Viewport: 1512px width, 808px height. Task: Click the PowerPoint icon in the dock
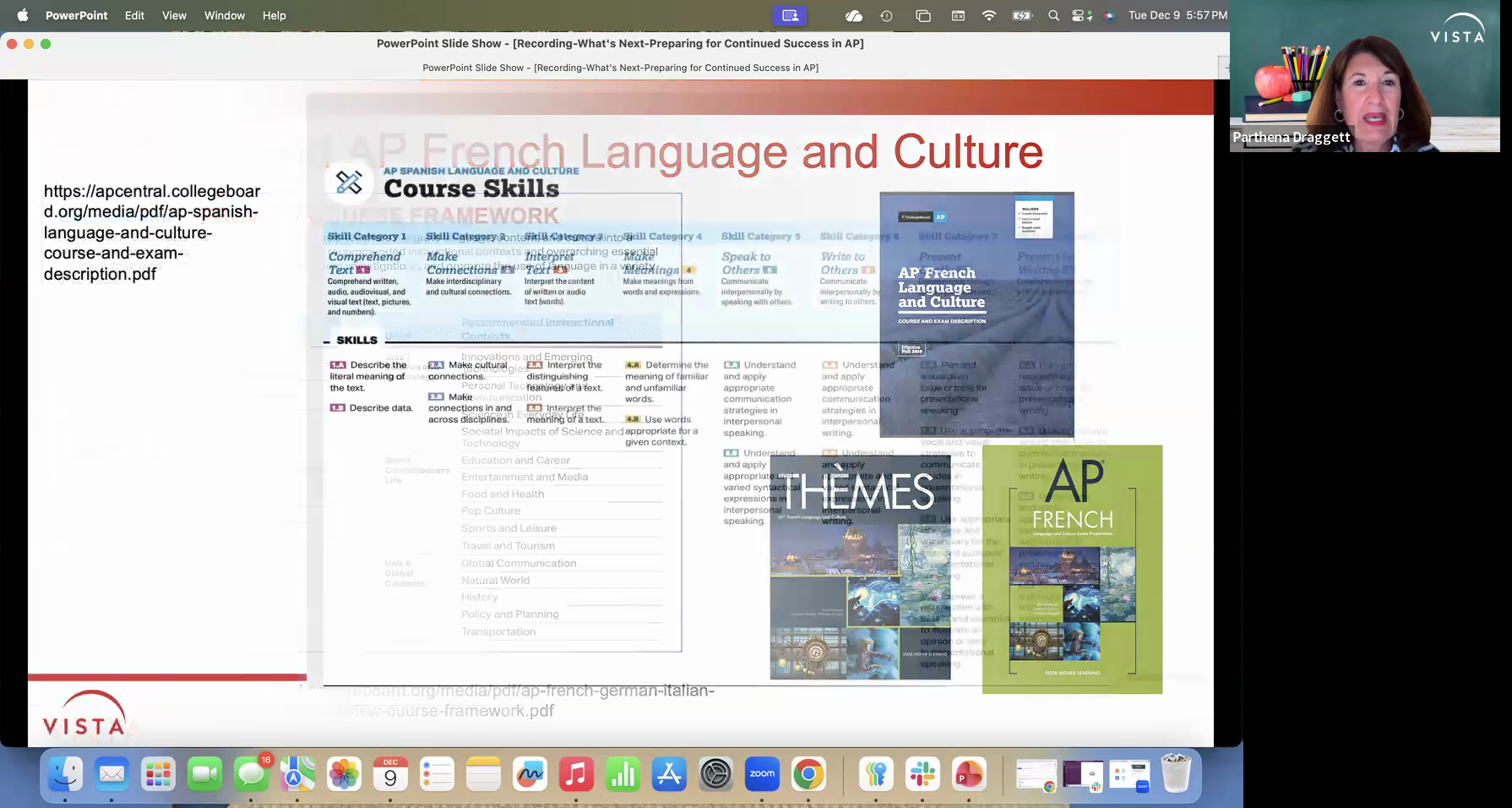pyautogui.click(x=969, y=774)
